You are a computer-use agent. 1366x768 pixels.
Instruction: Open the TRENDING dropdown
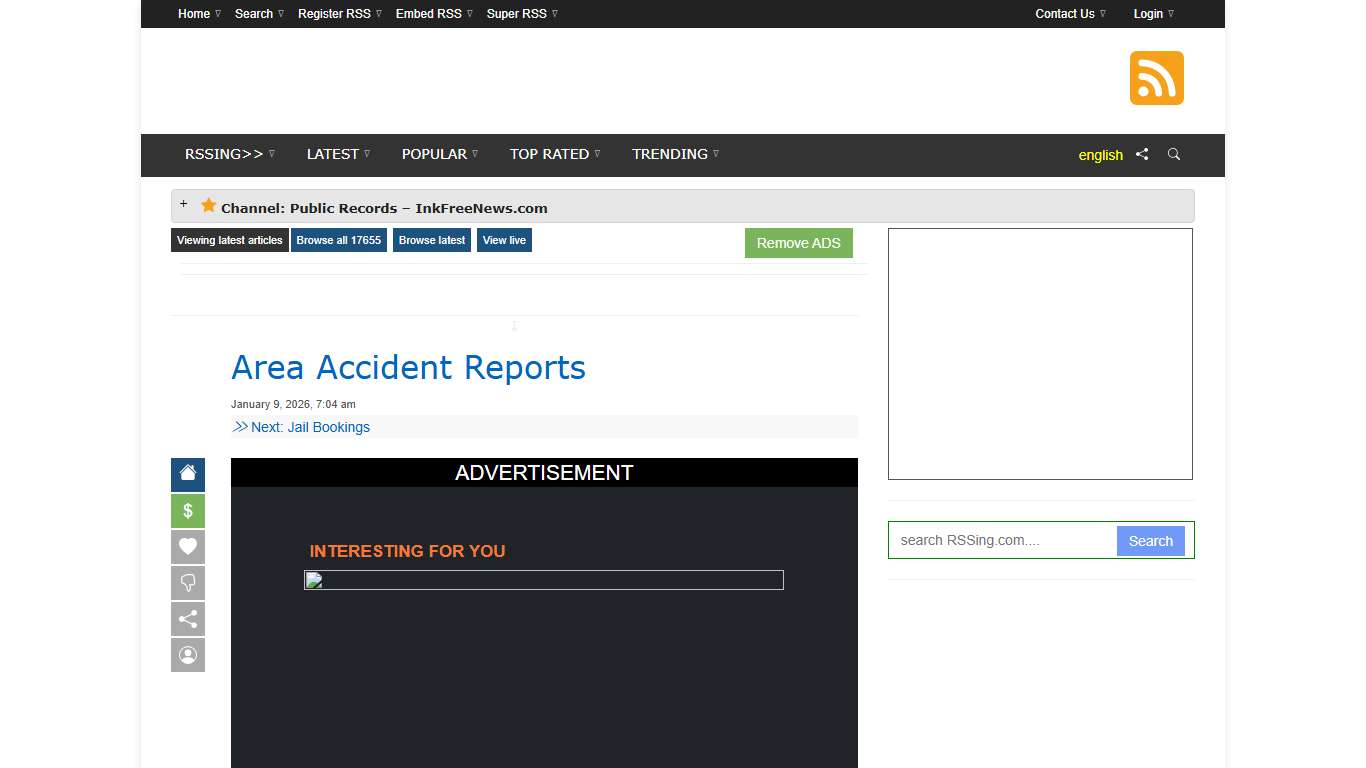[x=670, y=154]
